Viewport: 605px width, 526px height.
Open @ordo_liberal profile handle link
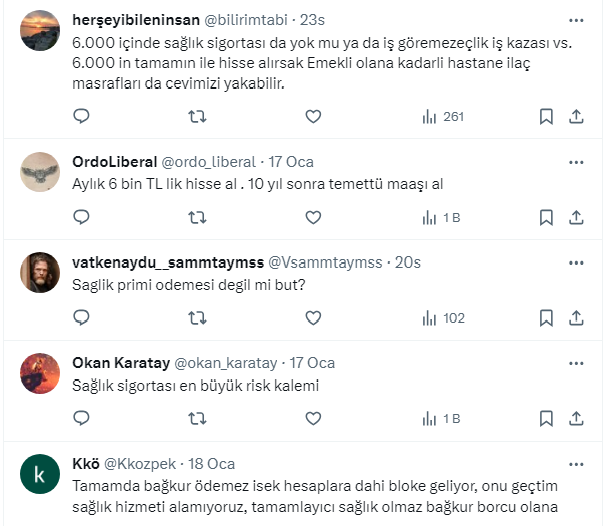[208, 162]
